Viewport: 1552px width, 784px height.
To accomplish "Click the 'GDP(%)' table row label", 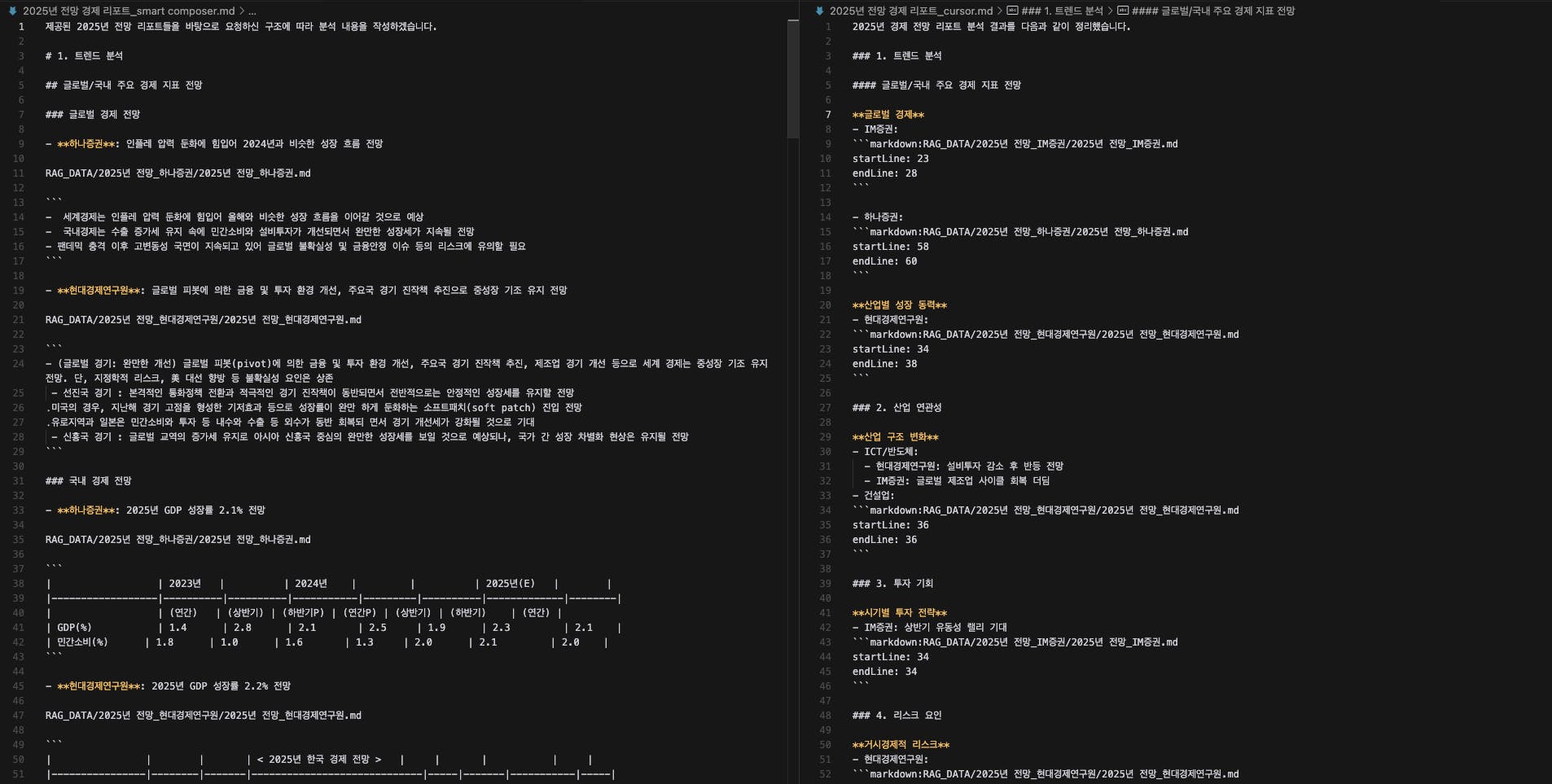I will (74, 628).
